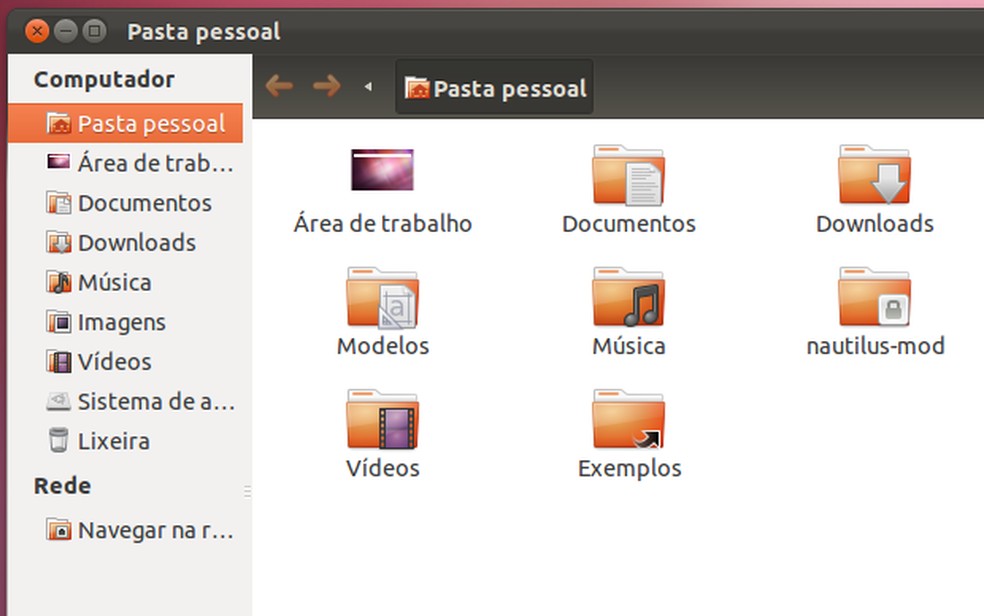The width and height of the screenshot is (984, 616).
Task: Close the Pasta pessoal window
Action: coord(37,31)
